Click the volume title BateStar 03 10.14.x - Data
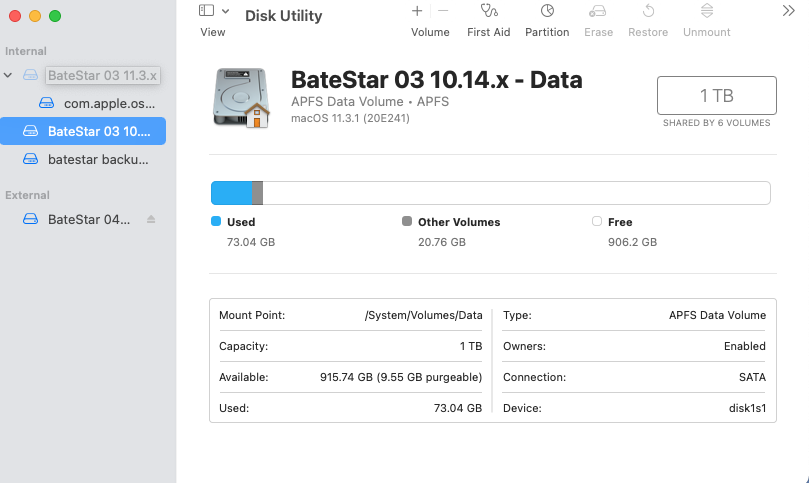809x483 pixels. [436, 80]
